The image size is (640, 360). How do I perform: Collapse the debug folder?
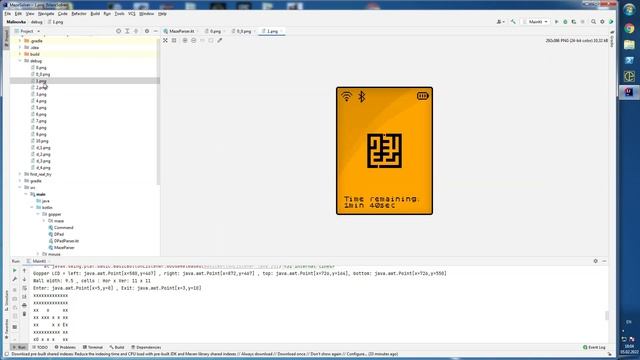[20, 61]
